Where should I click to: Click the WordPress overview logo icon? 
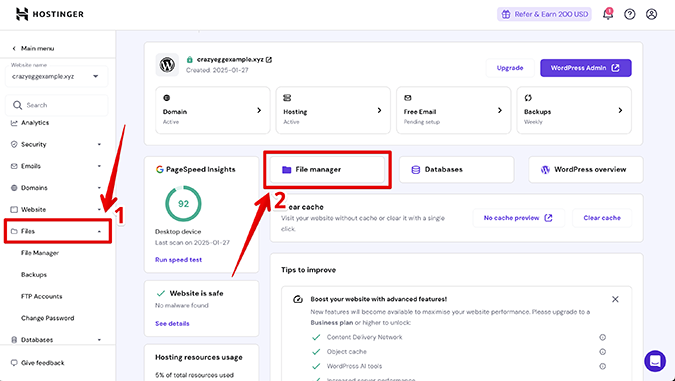545,170
